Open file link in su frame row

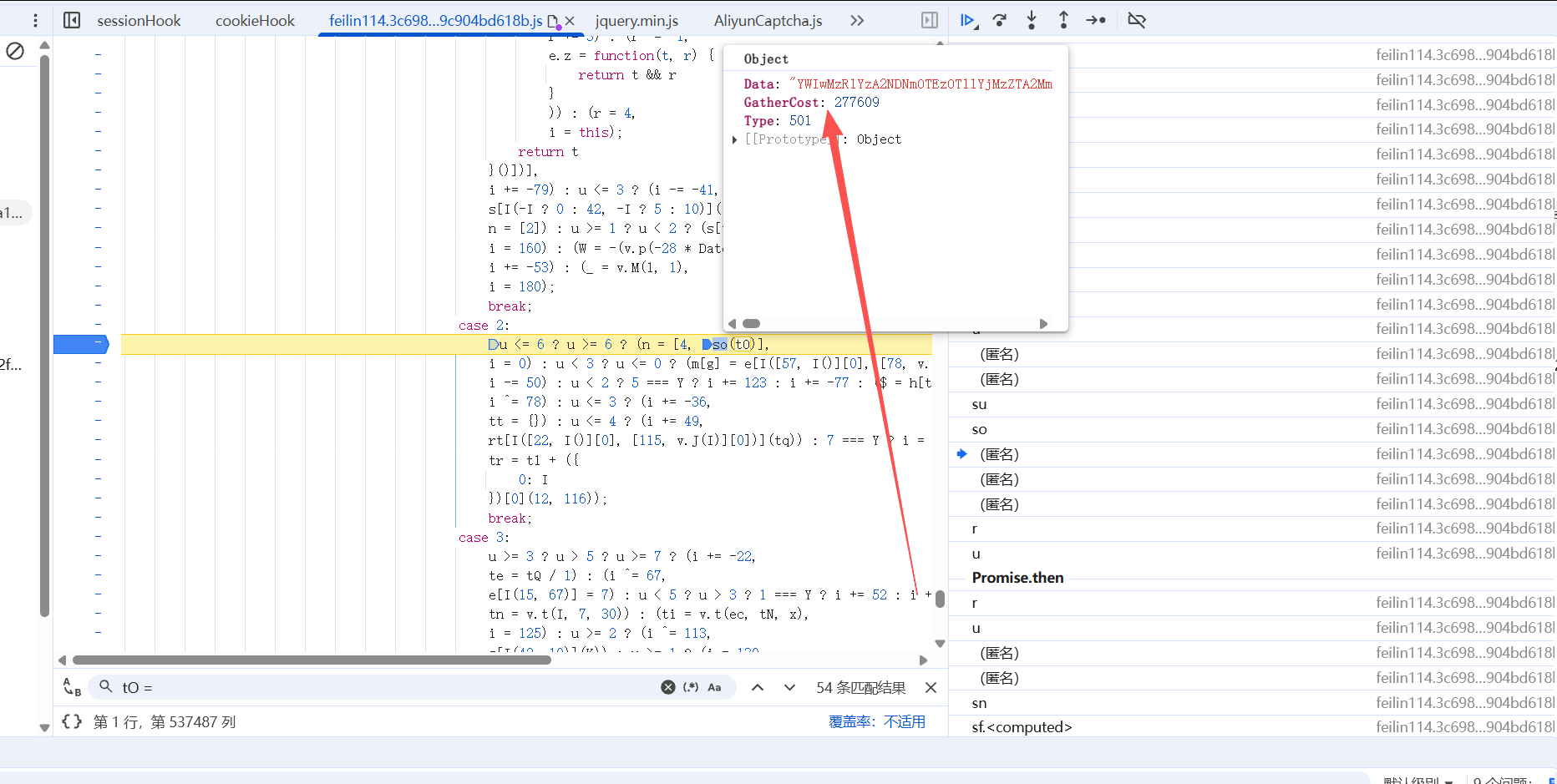pos(1464,404)
